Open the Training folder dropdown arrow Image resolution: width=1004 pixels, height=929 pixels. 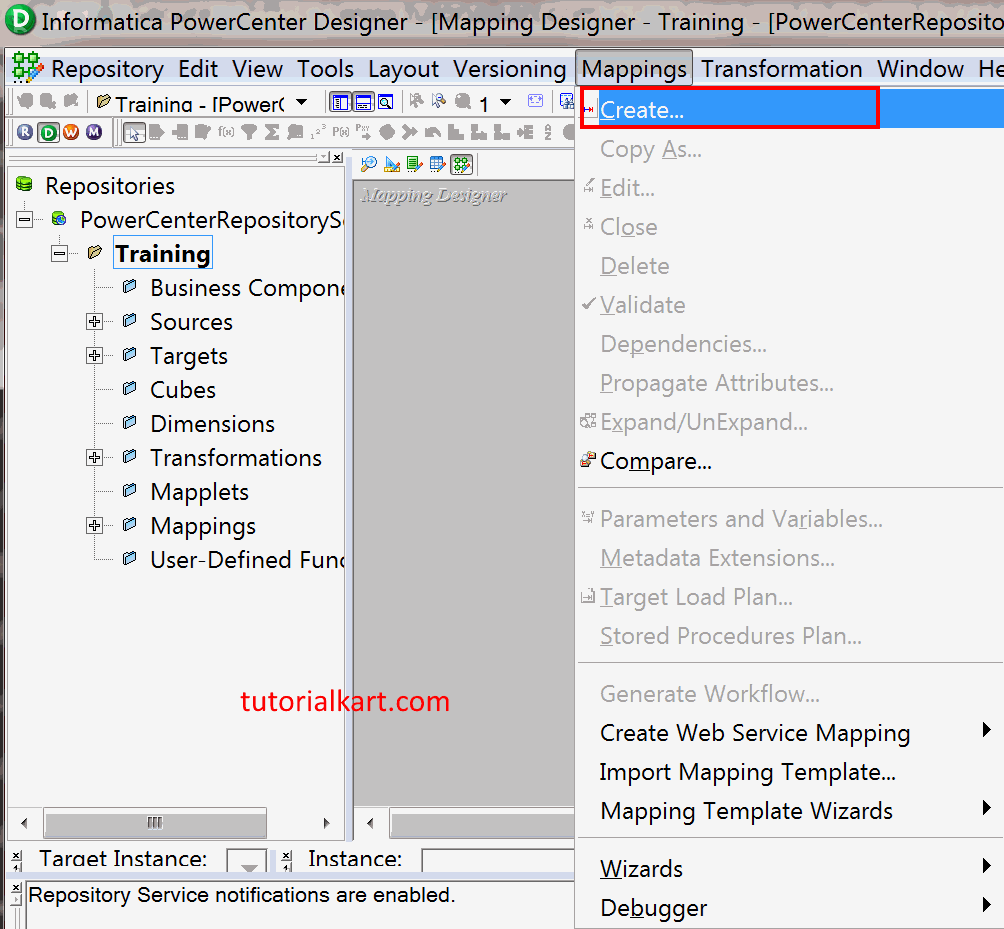click(302, 101)
